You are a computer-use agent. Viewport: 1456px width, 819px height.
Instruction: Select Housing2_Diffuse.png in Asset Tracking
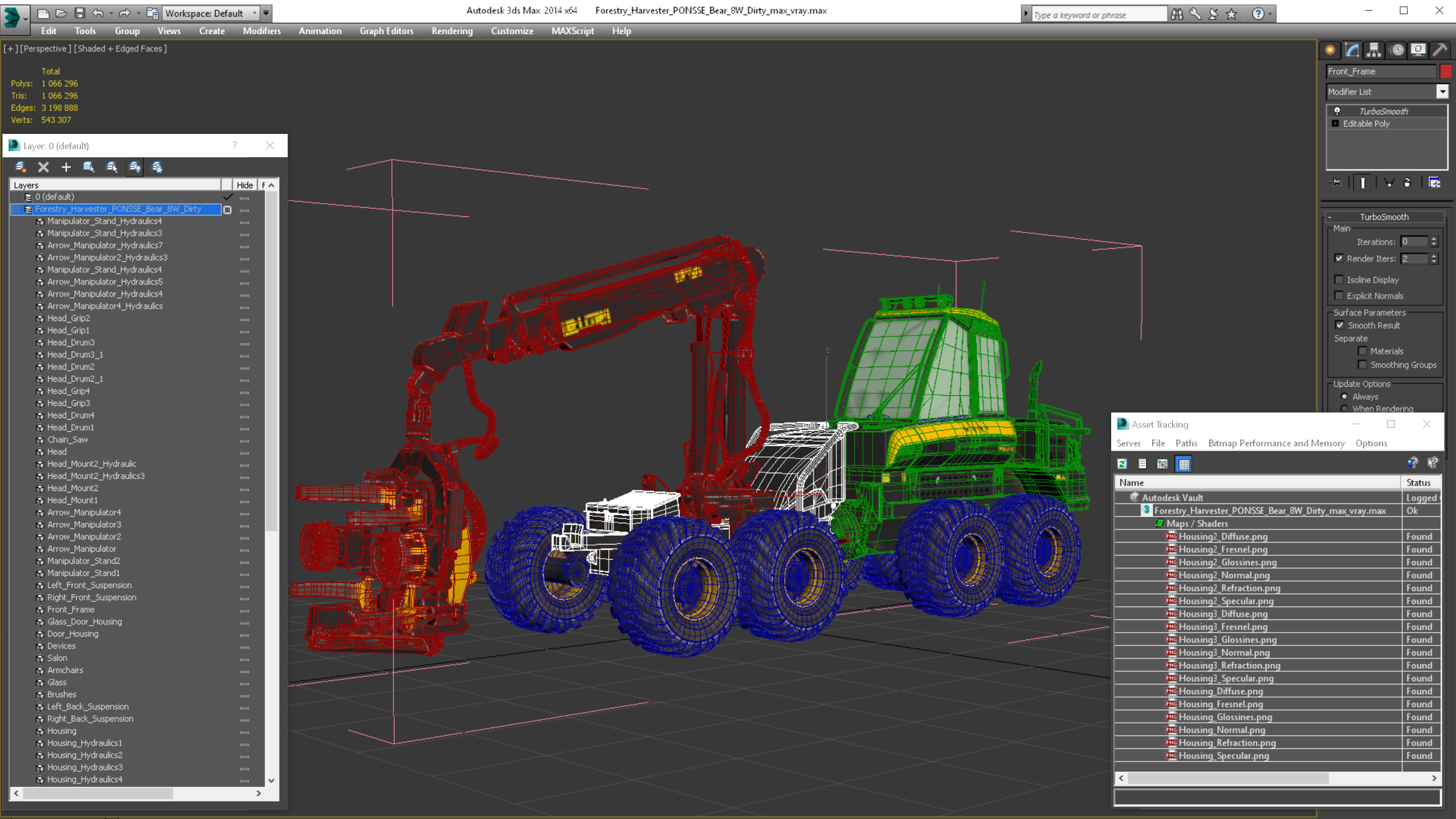point(1223,536)
